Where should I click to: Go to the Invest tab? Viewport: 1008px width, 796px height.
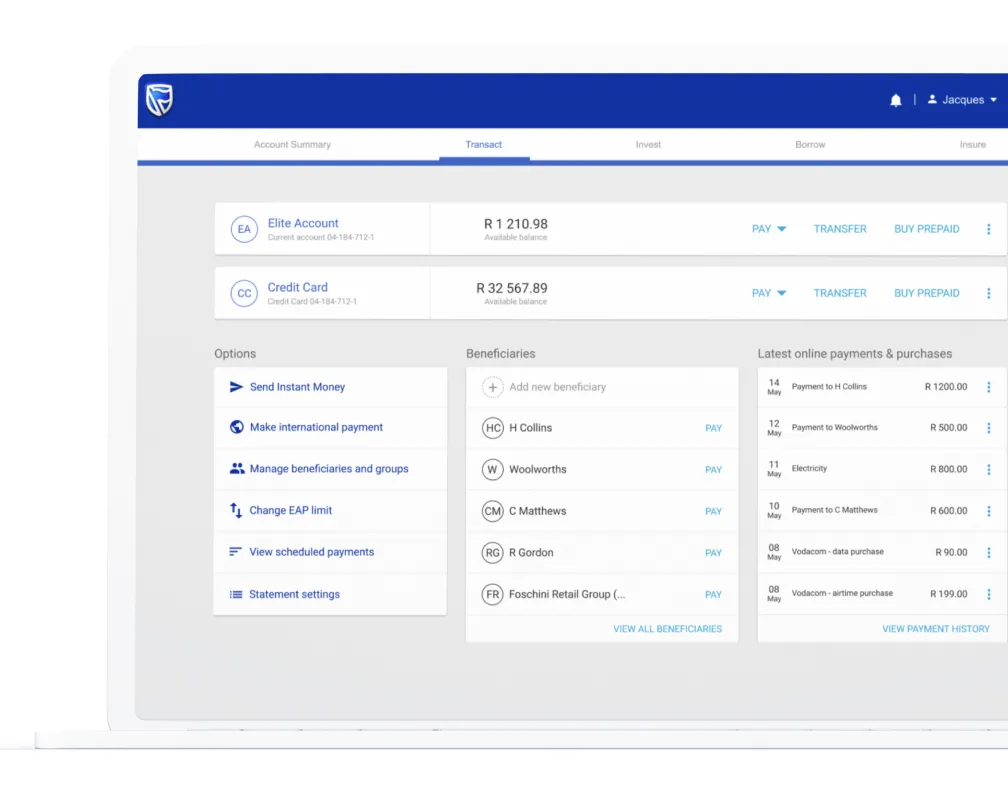click(648, 145)
